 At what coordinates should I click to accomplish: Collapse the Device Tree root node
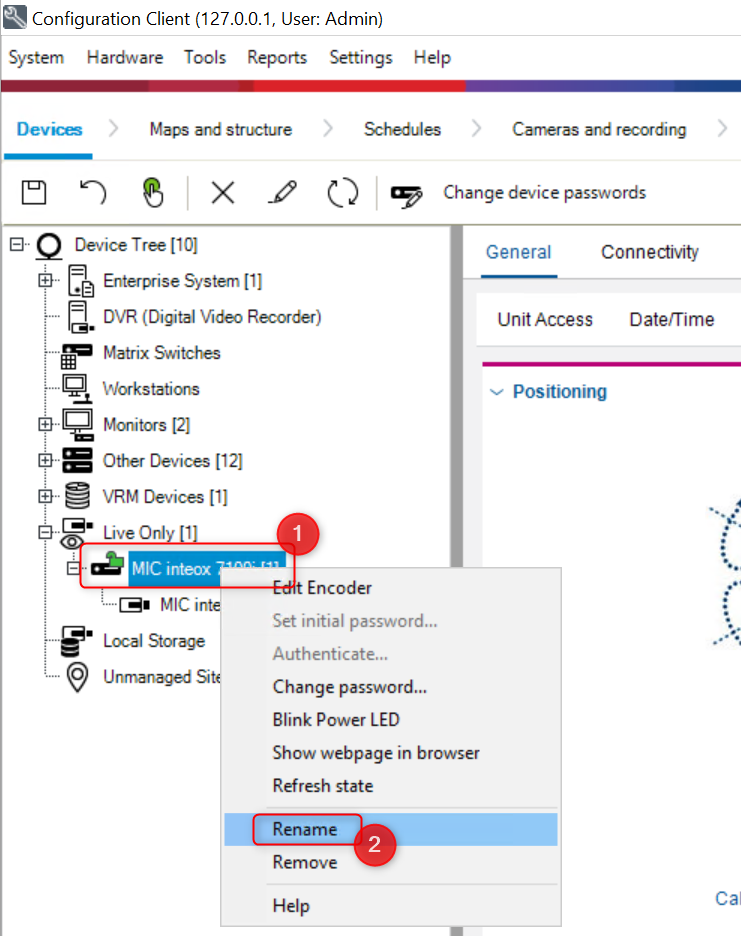pos(17,244)
